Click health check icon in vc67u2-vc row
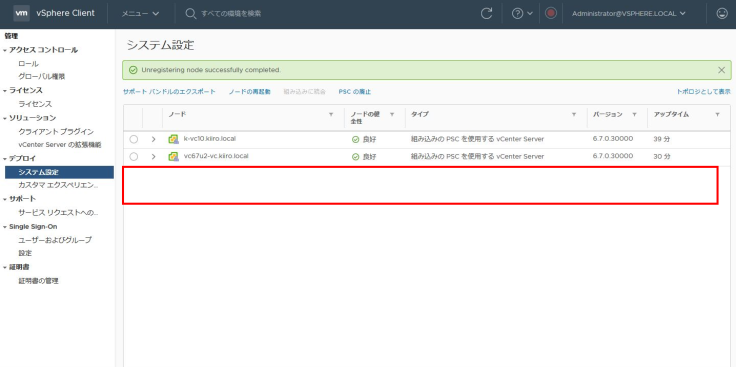The width and height of the screenshot is (736, 367). click(356, 157)
